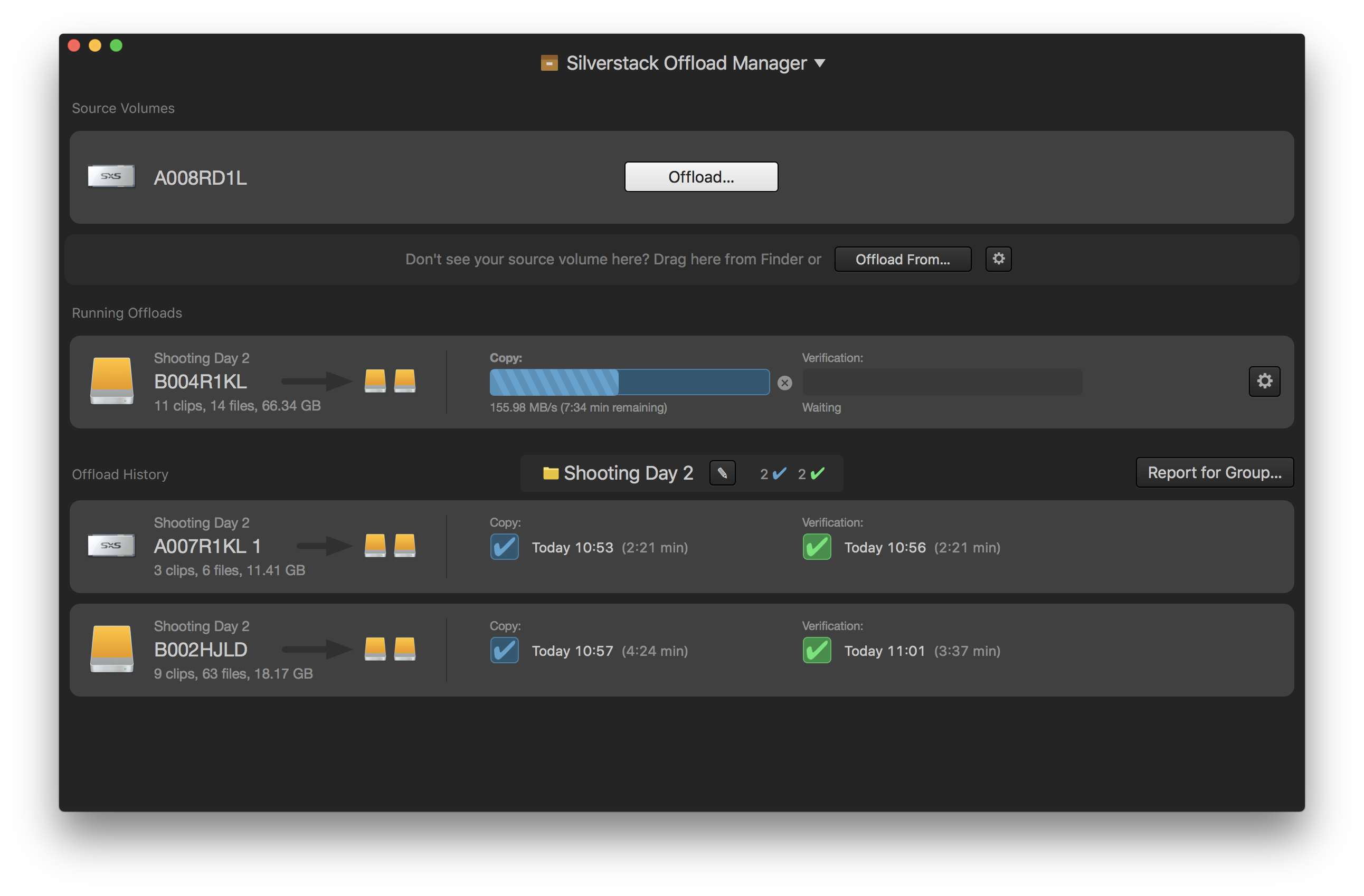Click the B004R1KL orange drive source icon
The height and width of the screenshot is (896, 1364).
tap(112, 380)
